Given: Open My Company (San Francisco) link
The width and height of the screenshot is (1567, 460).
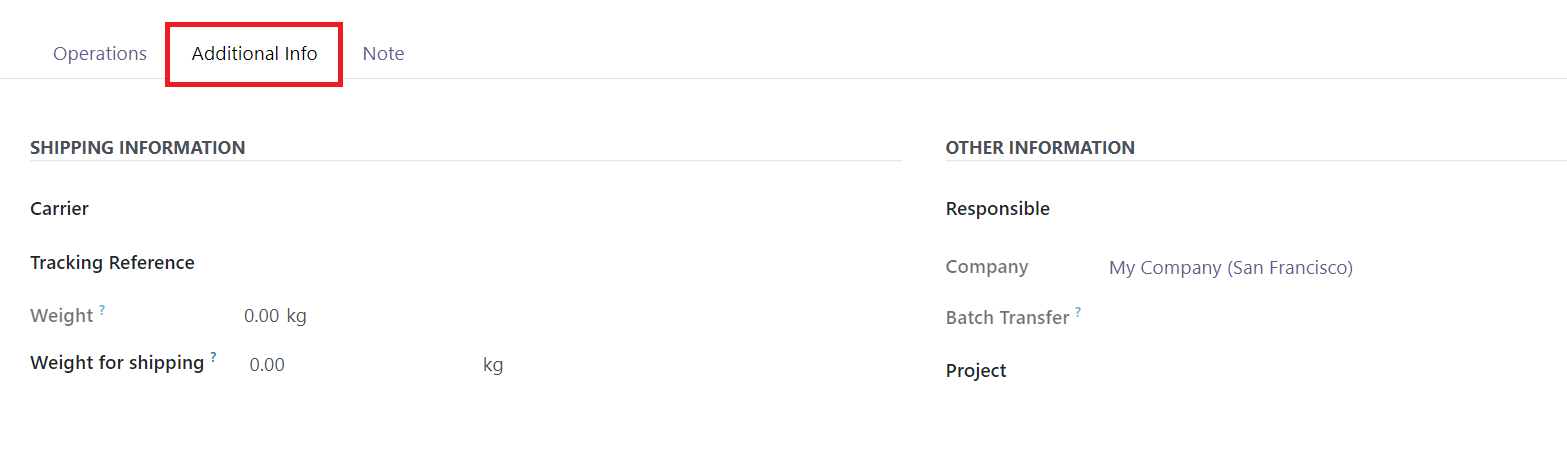Looking at the screenshot, I should [1230, 268].
